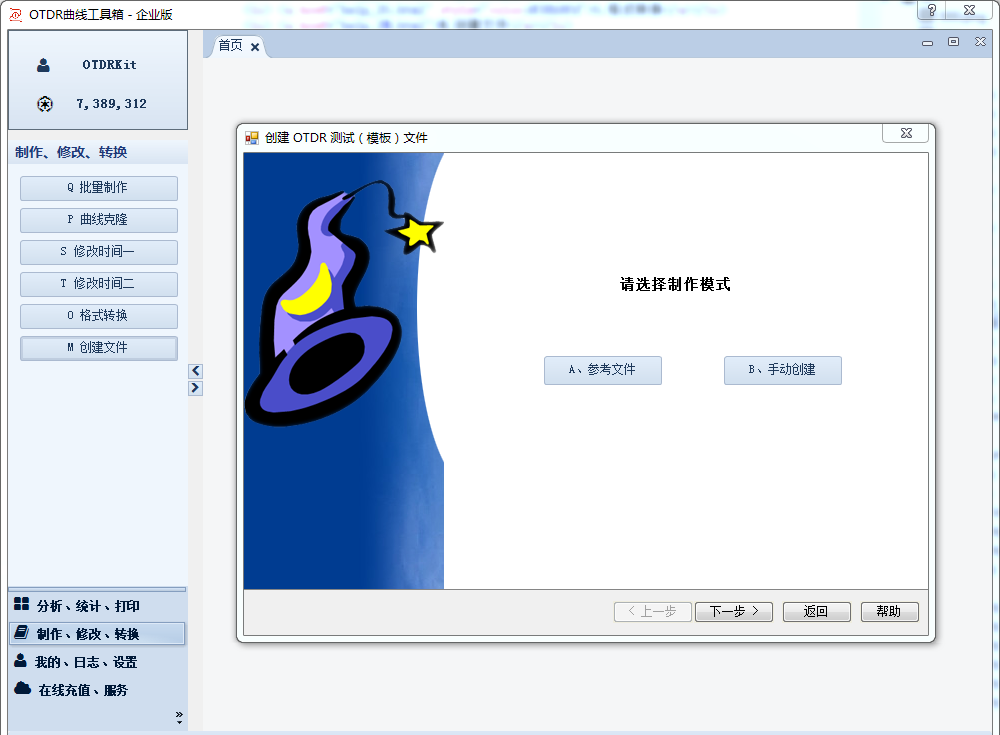Choose the A、参考文件 creation mode
The width and height of the screenshot is (1000, 735).
pyautogui.click(x=602, y=370)
